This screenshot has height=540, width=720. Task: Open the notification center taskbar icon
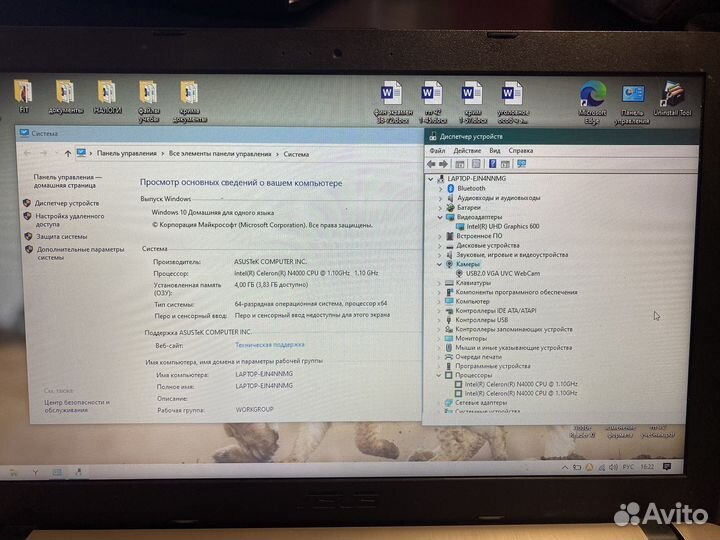667,467
